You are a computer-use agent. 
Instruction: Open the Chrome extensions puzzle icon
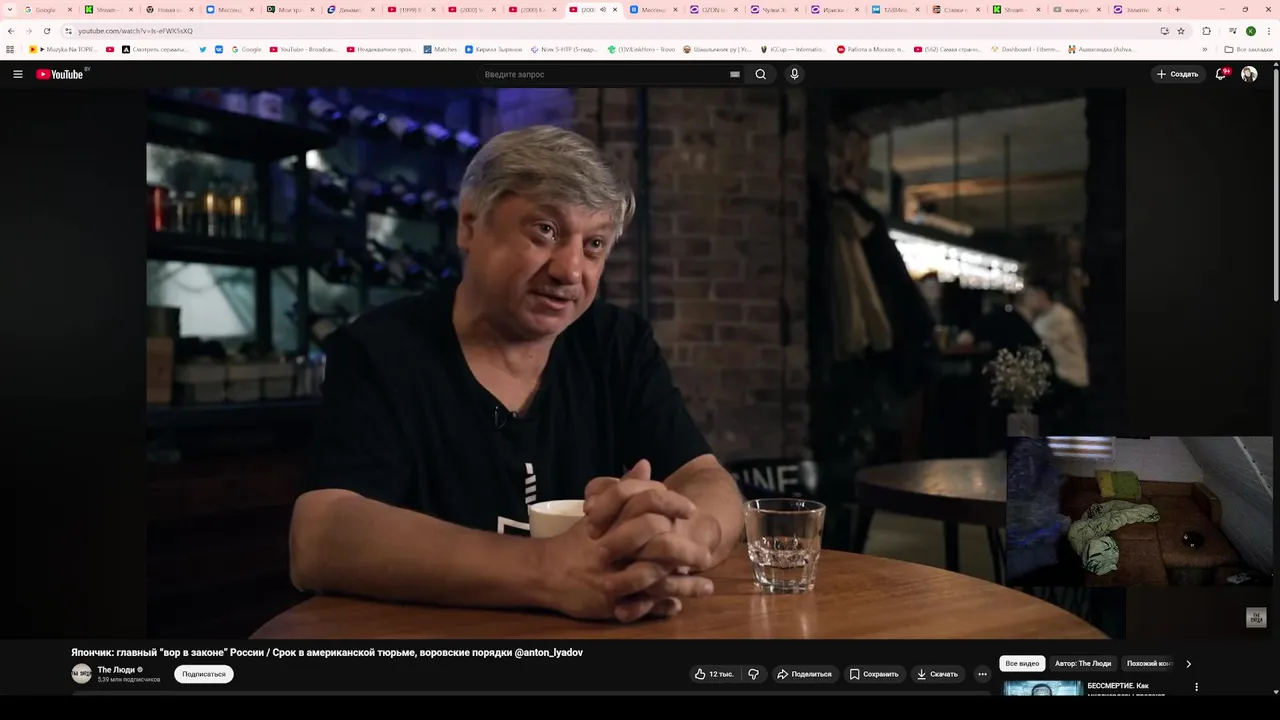coord(1206,31)
